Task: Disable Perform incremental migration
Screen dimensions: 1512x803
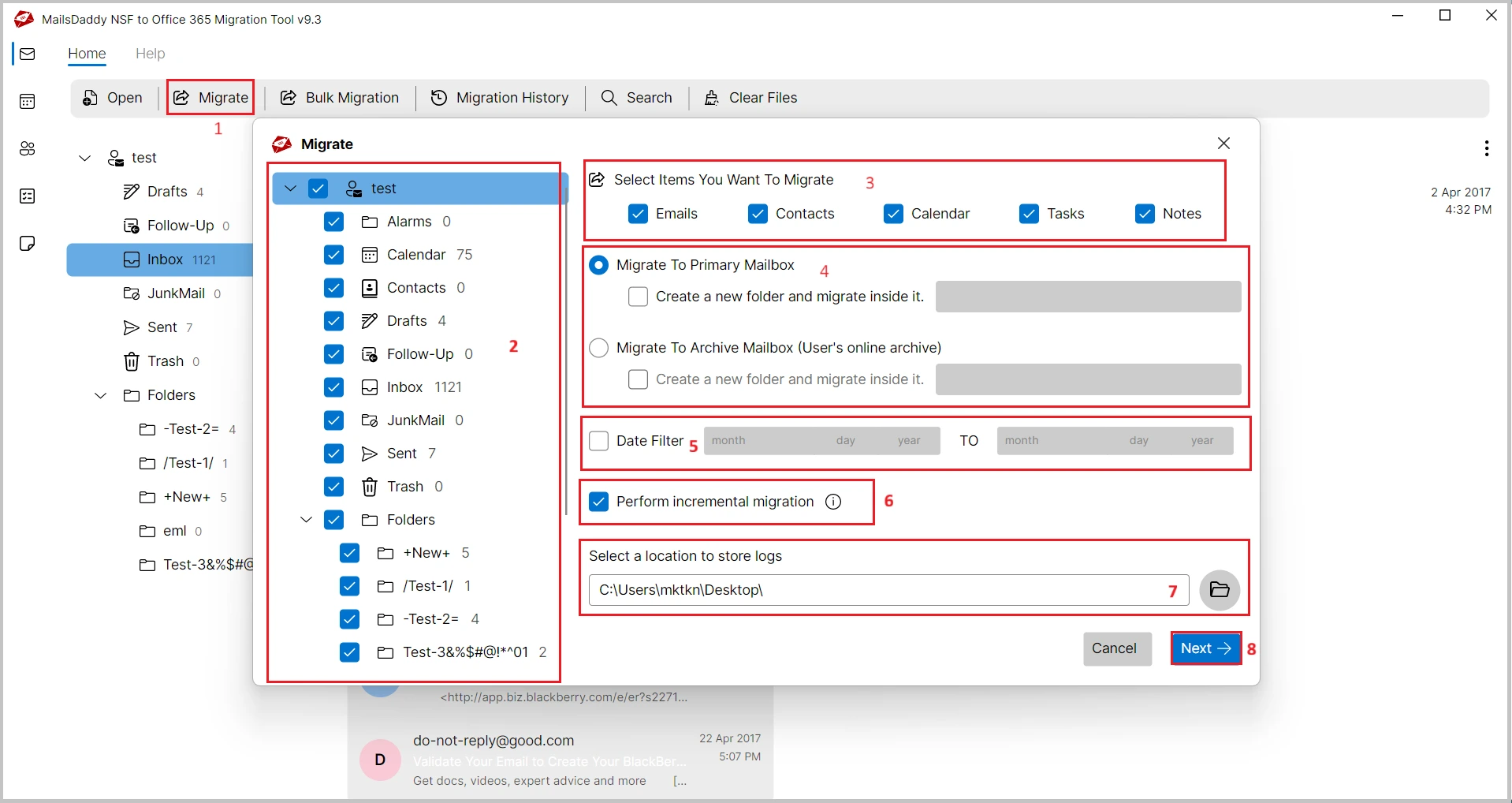Action: coord(599,502)
